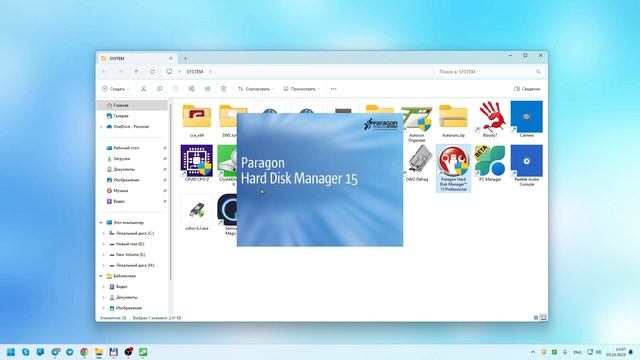Select Локальный диск (H:) in the tree

(x=132, y=265)
